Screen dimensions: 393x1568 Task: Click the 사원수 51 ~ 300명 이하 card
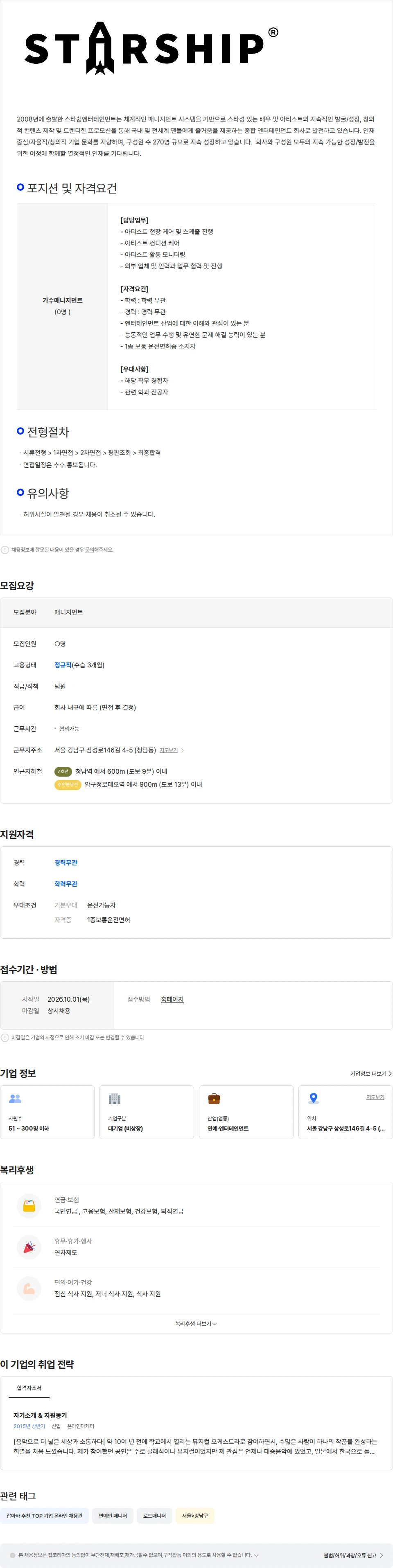tap(47, 1112)
